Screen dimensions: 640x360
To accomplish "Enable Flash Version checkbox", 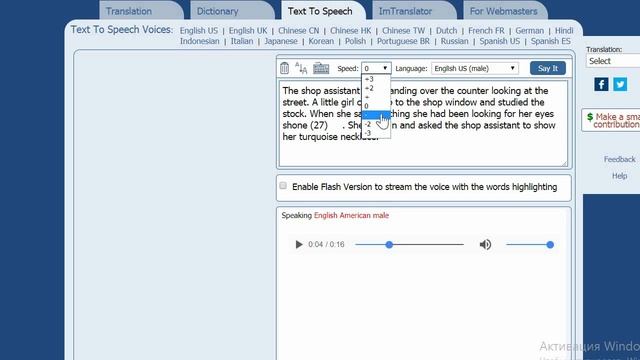I will (x=283, y=186).
